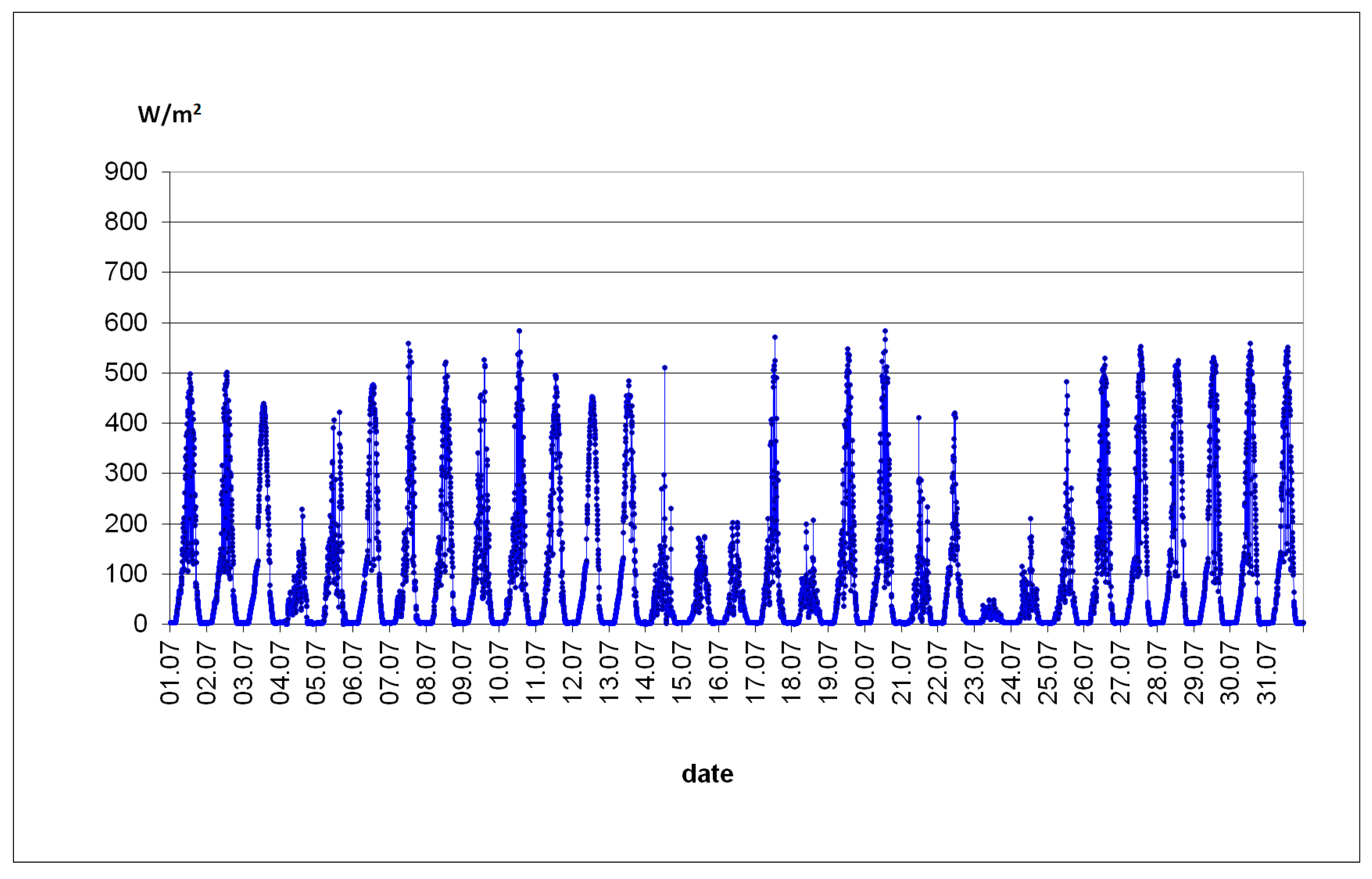The height and width of the screenshot is (879, 1372).
Task: Click the 700 y-axis tick label
Action: click(x=125, y=272)
